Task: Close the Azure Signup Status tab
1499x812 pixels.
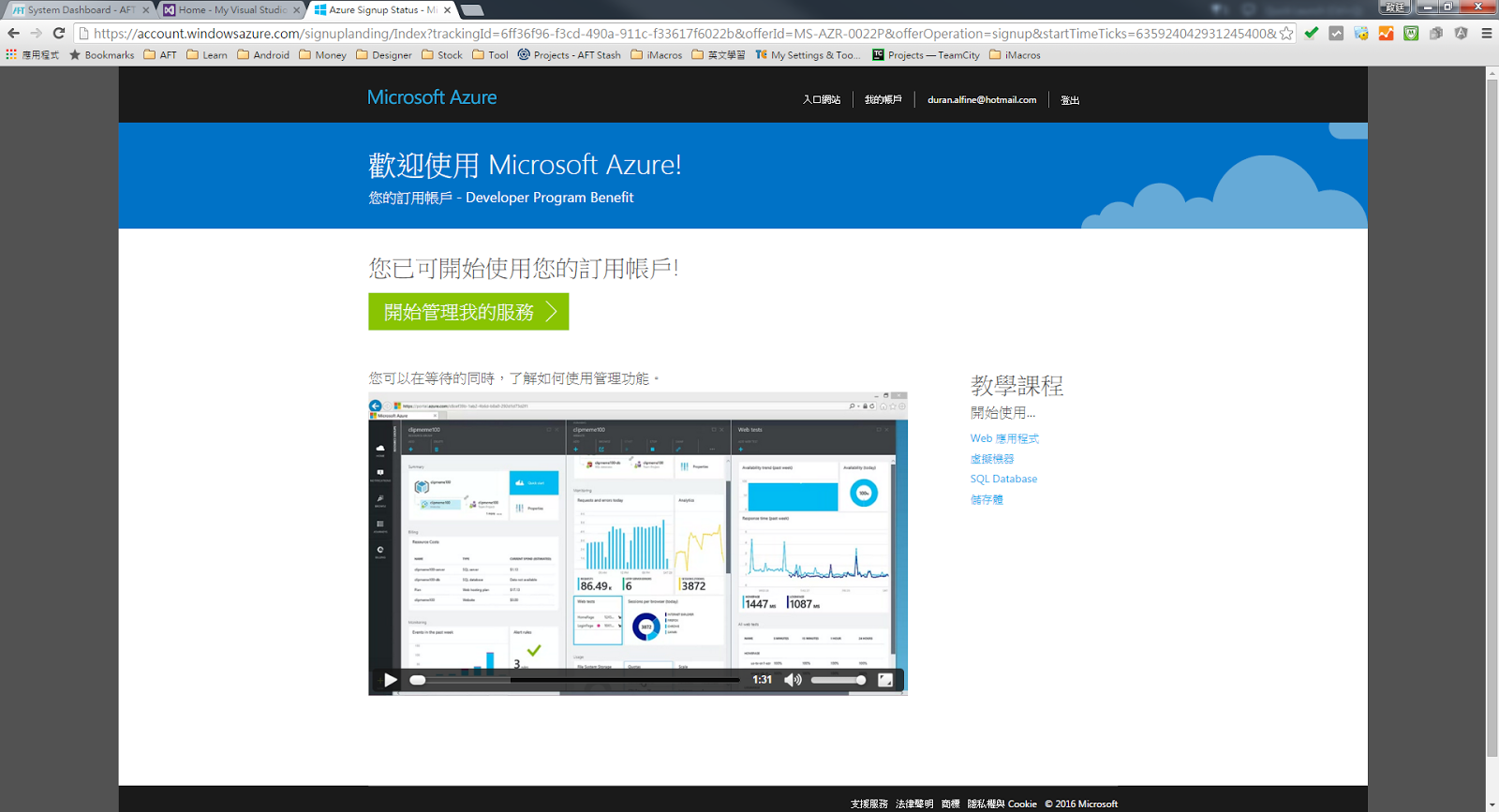Action: [x=448, y=10]
